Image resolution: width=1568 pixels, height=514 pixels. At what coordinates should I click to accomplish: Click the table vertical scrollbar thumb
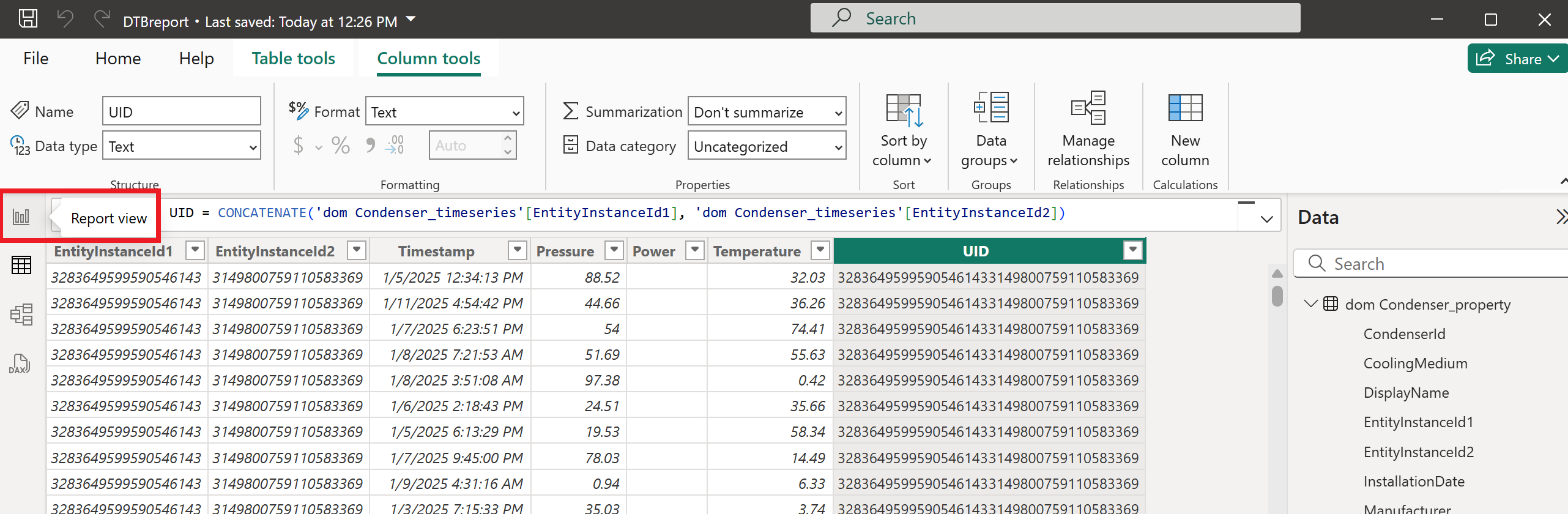1277,296
